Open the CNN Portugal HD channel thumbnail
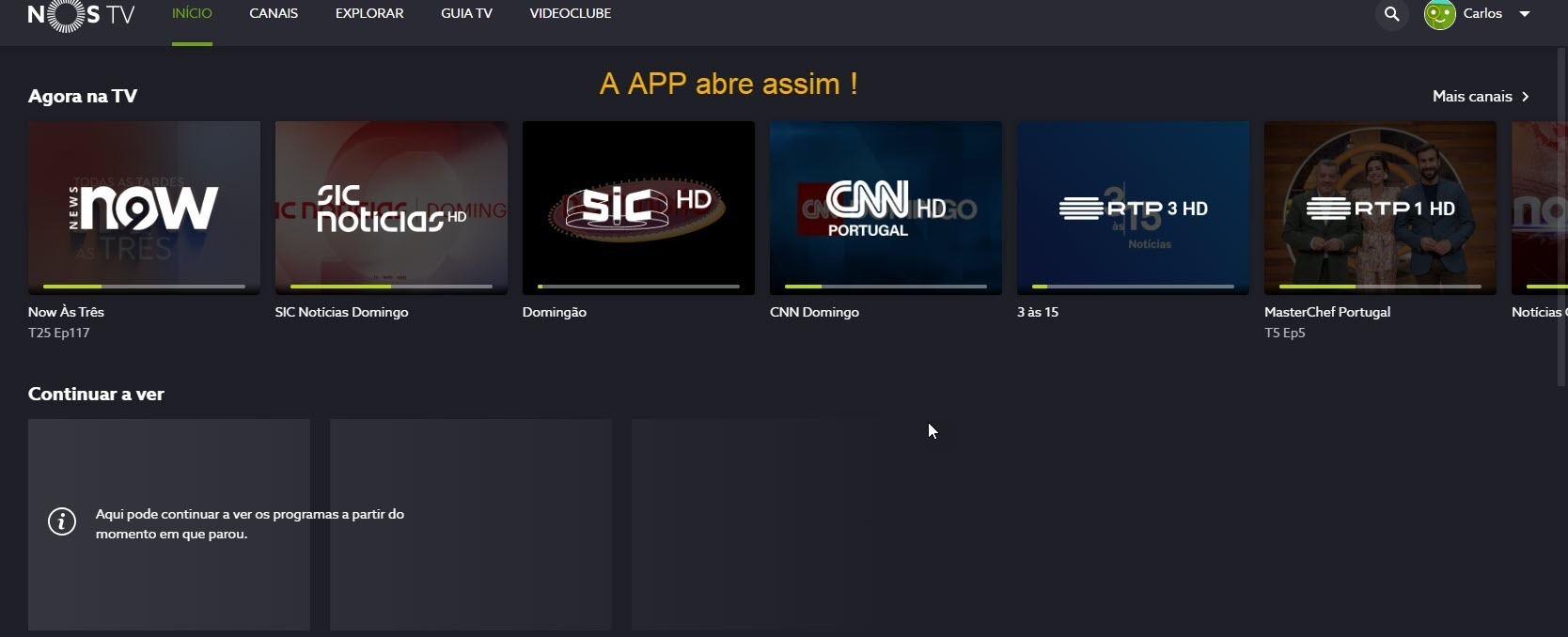 pos(886,208)
